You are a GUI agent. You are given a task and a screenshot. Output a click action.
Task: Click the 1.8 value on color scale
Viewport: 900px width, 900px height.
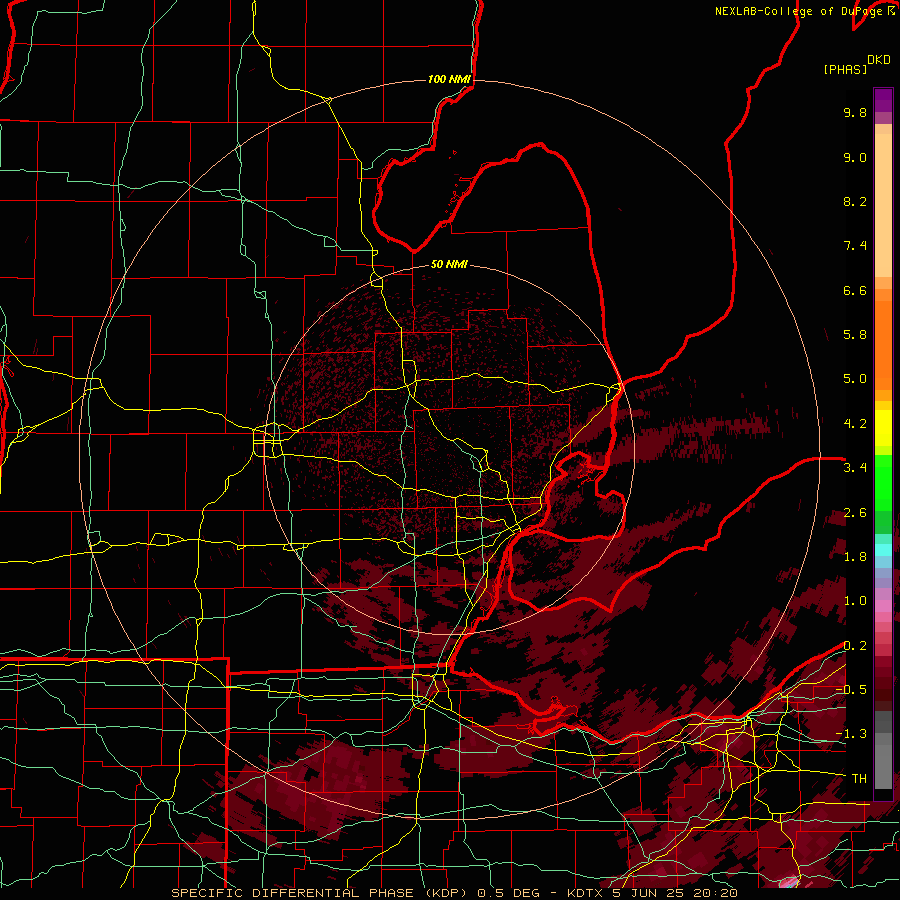tap(855, 557)
